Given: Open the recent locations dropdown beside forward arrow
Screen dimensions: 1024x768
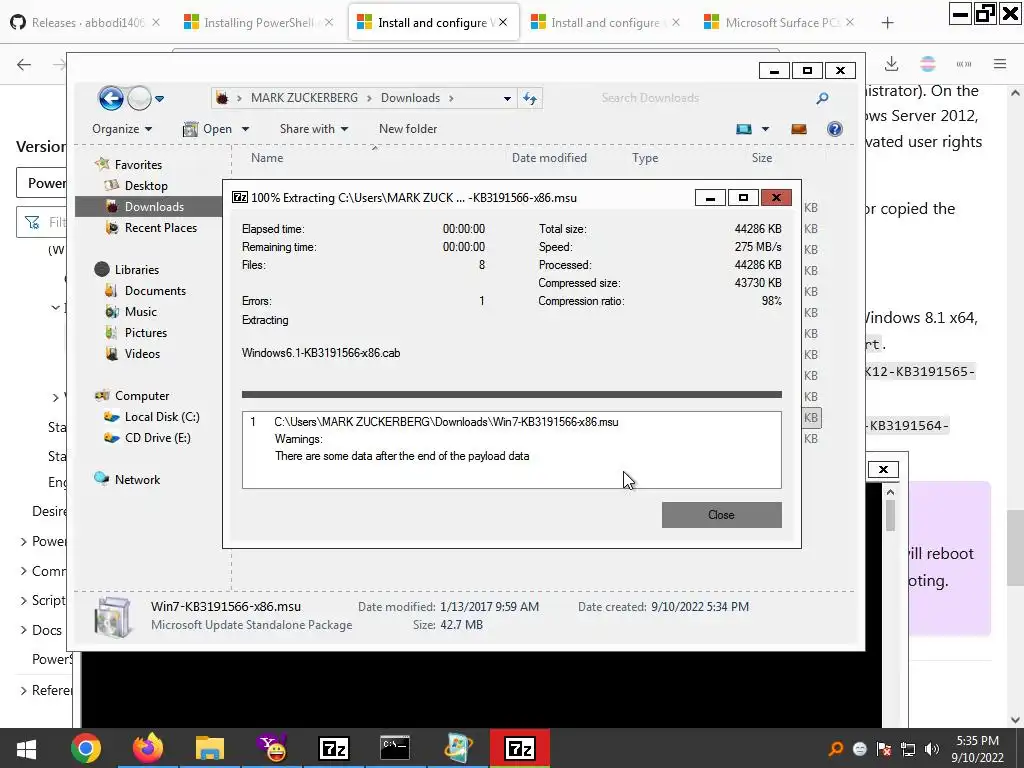Looking at the screenshot, I should (x=159, y=99).
